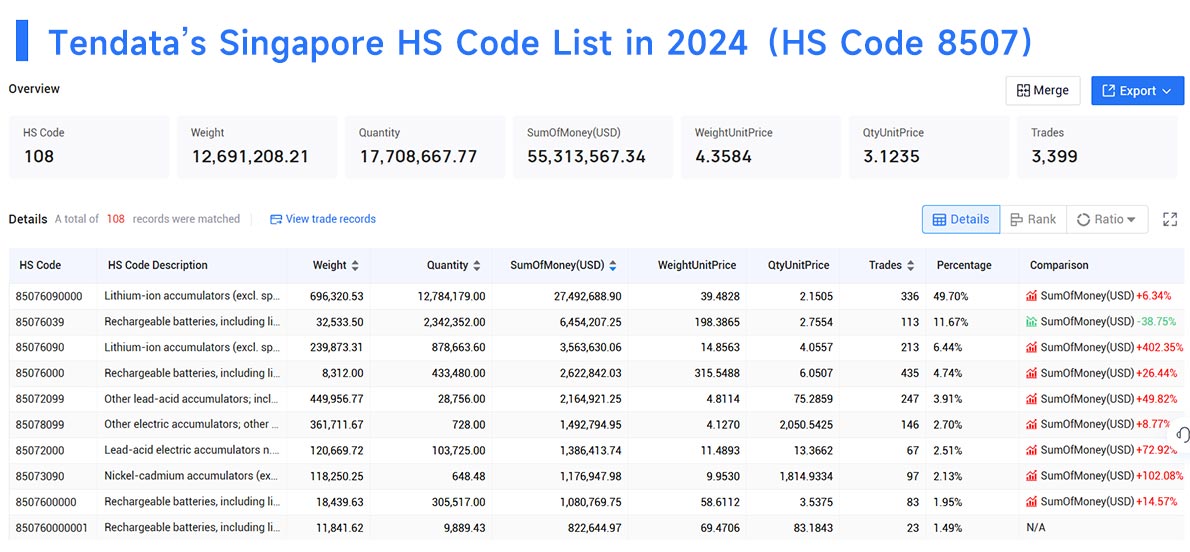Click the trades value 435
1190x552 pixels.
[909, 374]
